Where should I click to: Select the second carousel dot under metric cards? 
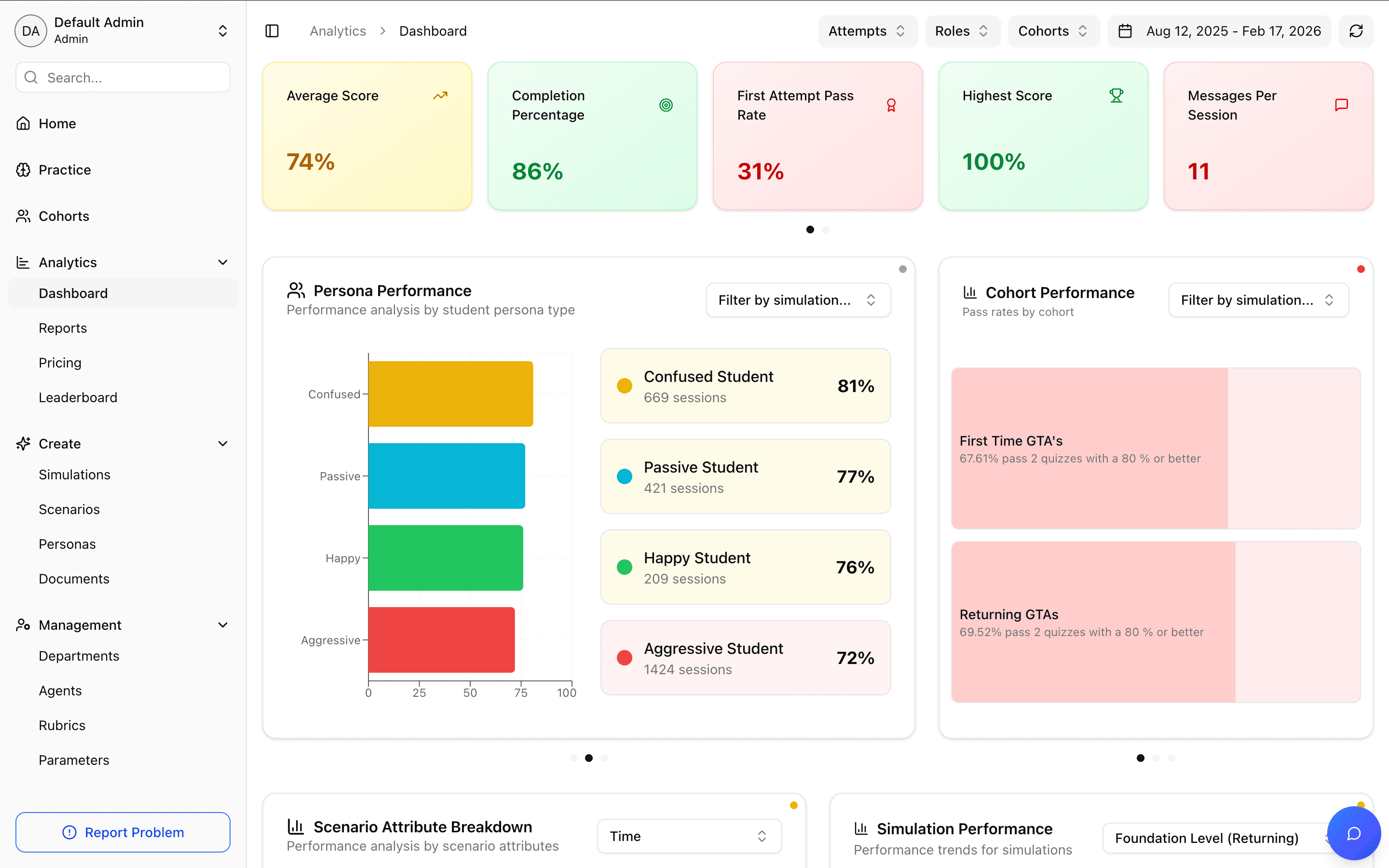(x=825, y=229)
